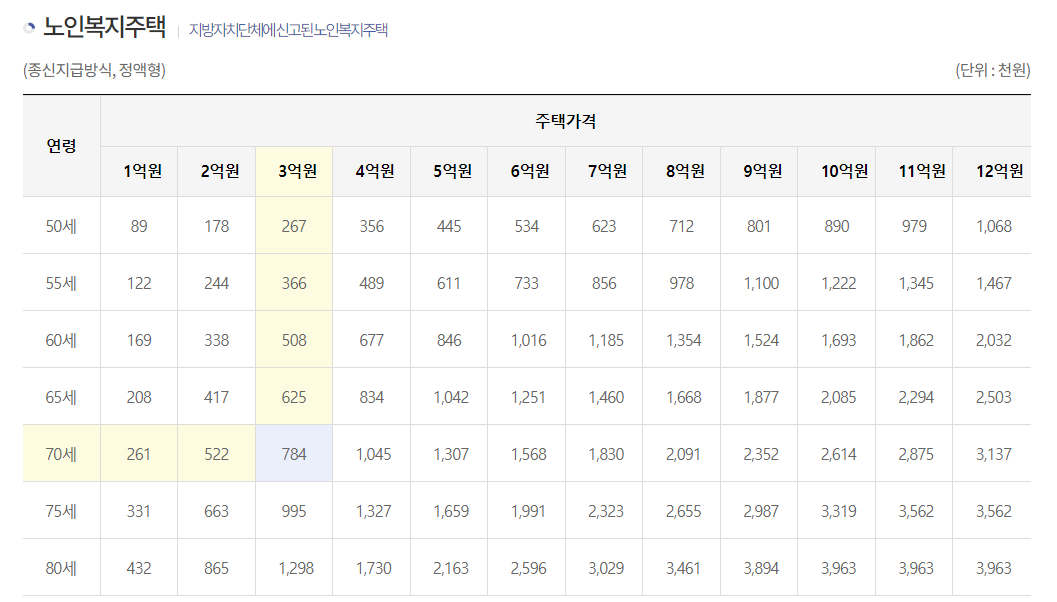Click cell 261 in the 70세 row
The width and height of the screenshot is (1057, 602).
[x=139, y=454]
